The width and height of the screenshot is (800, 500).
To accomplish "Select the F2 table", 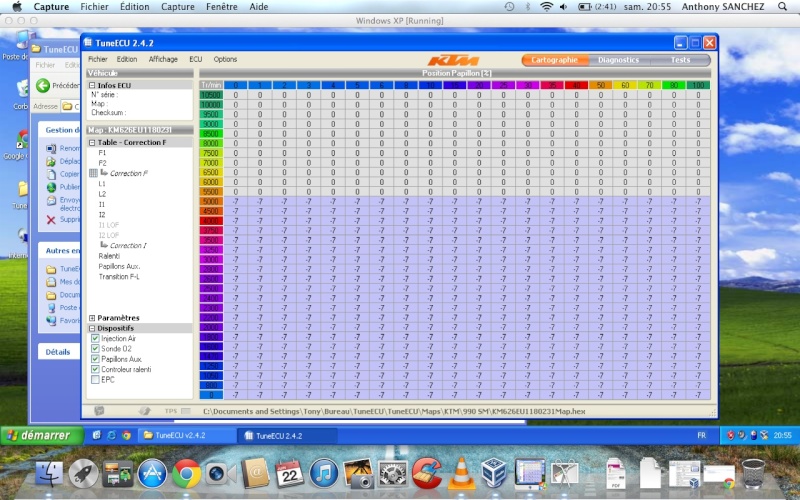I will [x=103, y=163].
